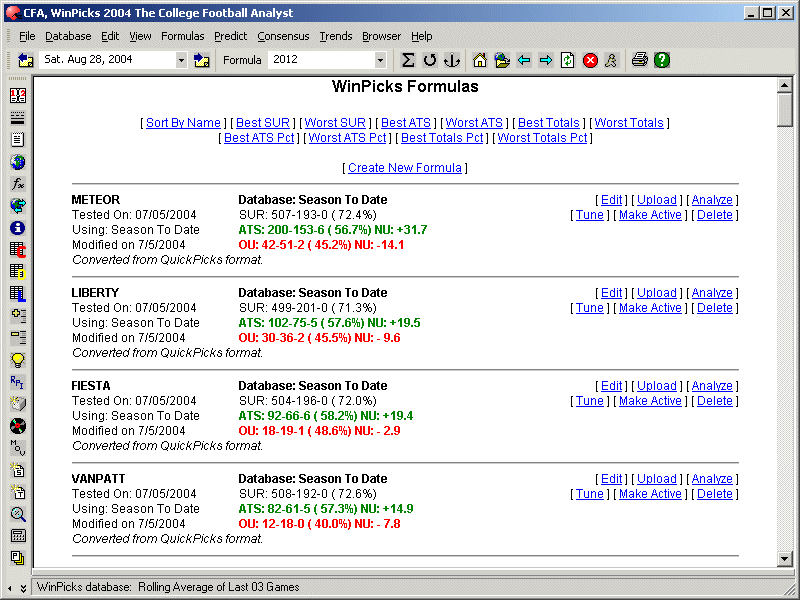Click the Create New Formula link
Viewport: 800px width, 600px height.
click(x=405, y=168)
